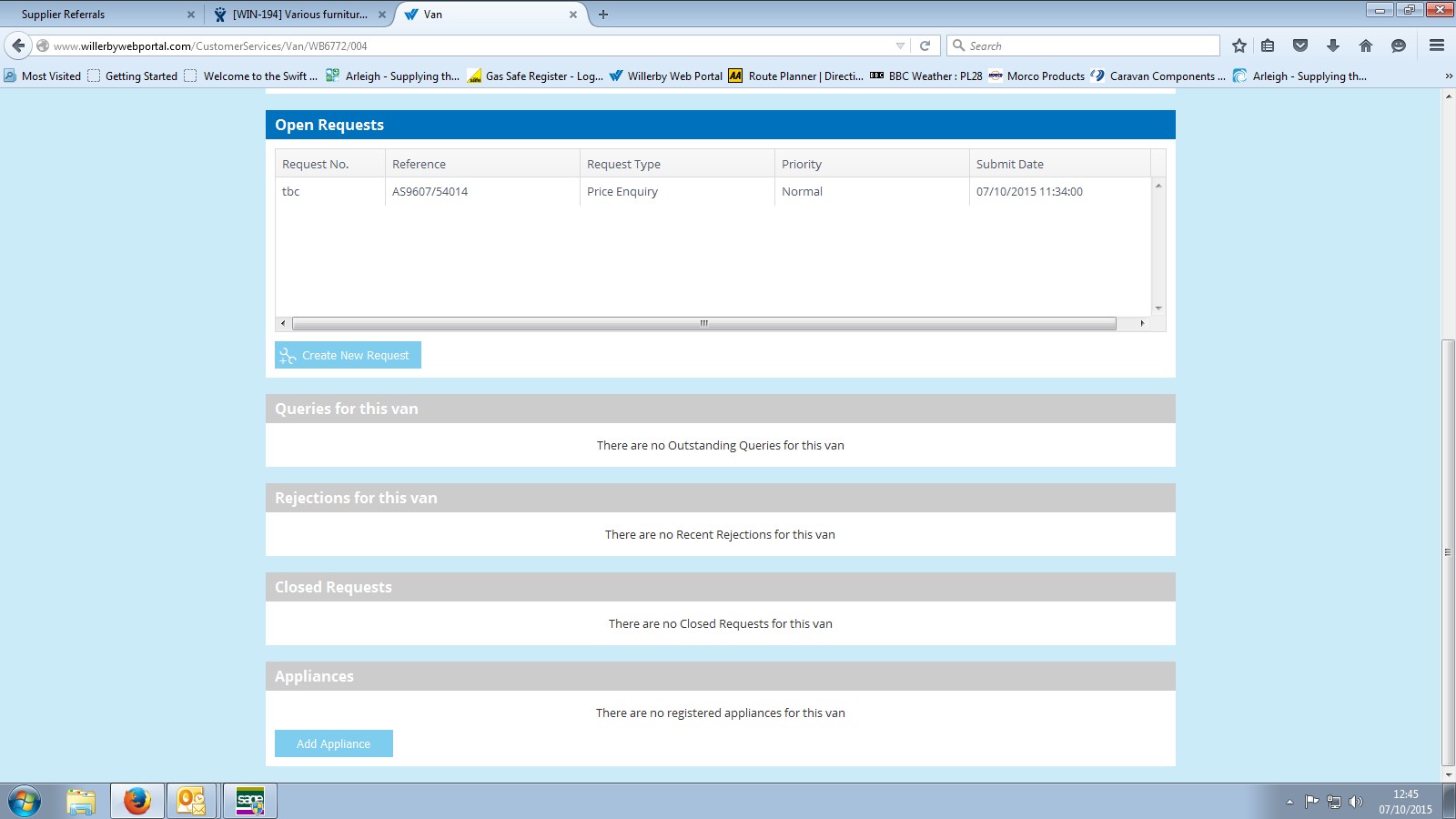
Task: Open the Willerby Web Portal bookmark
Action: pos(665,76)
